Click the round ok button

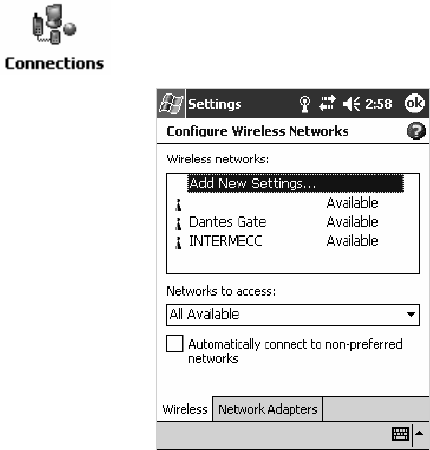point(415,103)
